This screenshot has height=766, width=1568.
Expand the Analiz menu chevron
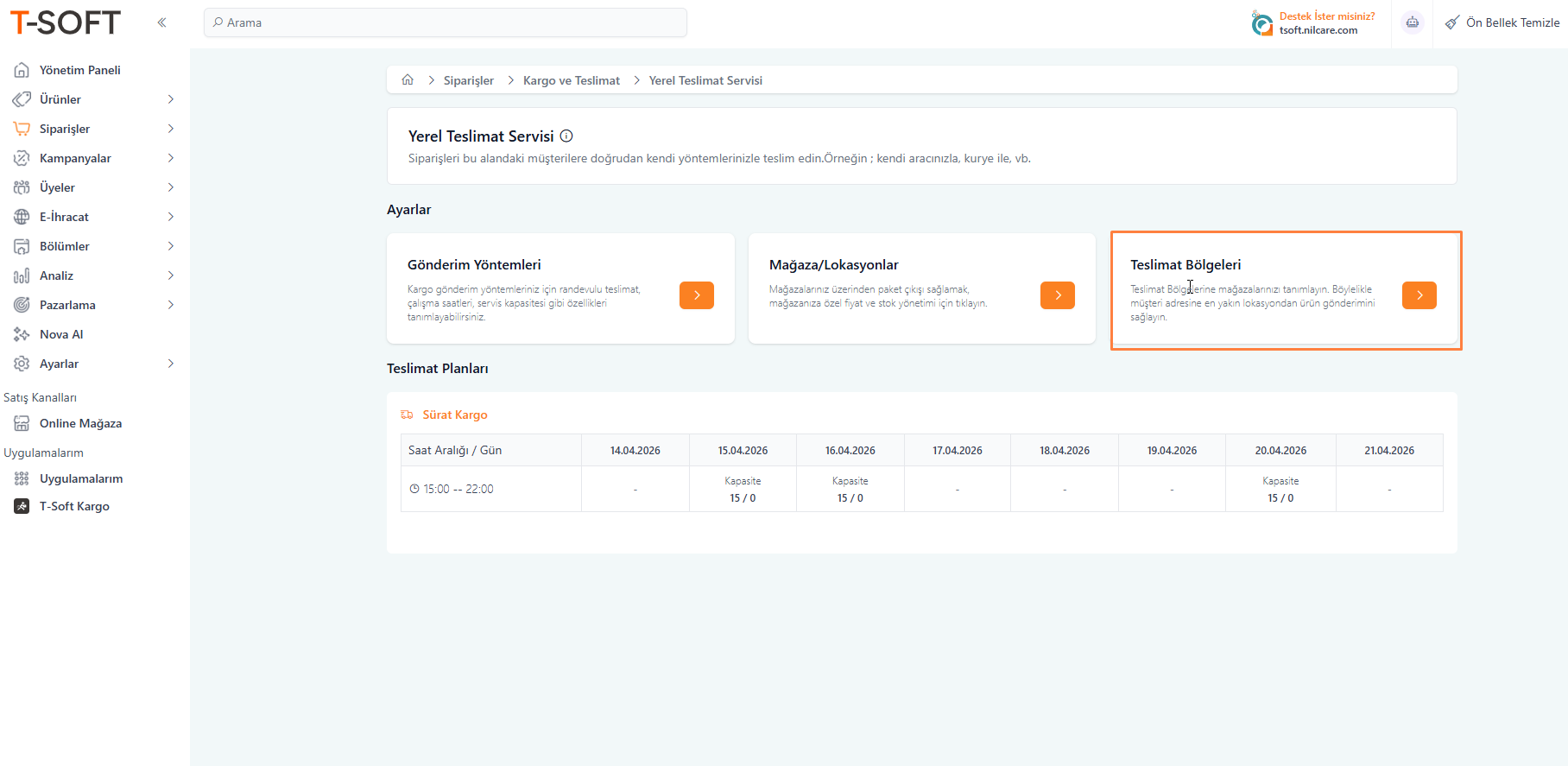171,275
